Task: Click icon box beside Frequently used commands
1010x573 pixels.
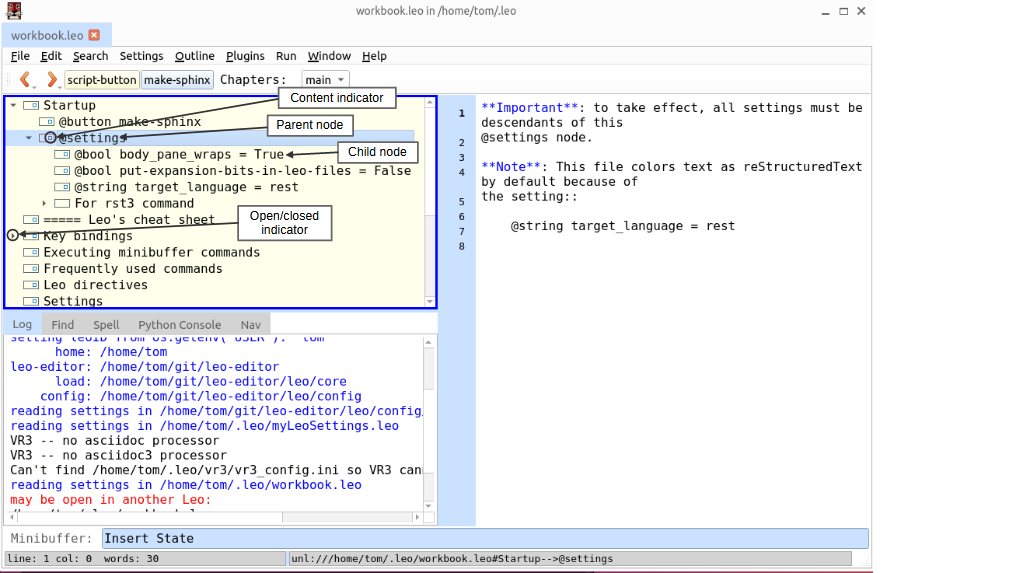Action: click(31, 268)
